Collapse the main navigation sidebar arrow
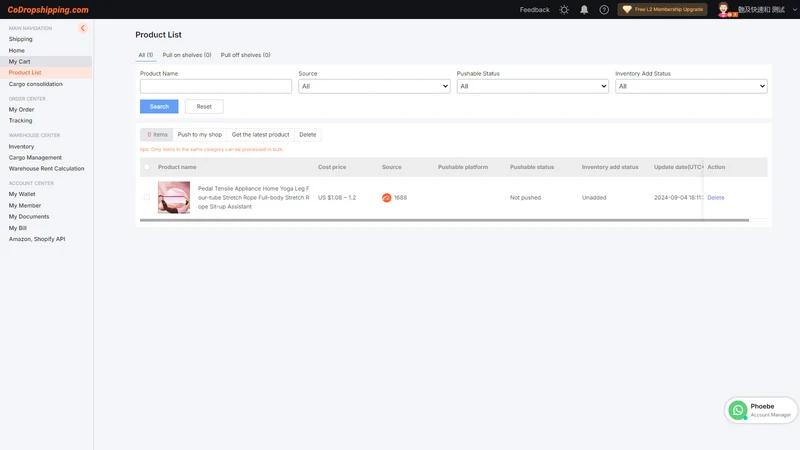 83,28
